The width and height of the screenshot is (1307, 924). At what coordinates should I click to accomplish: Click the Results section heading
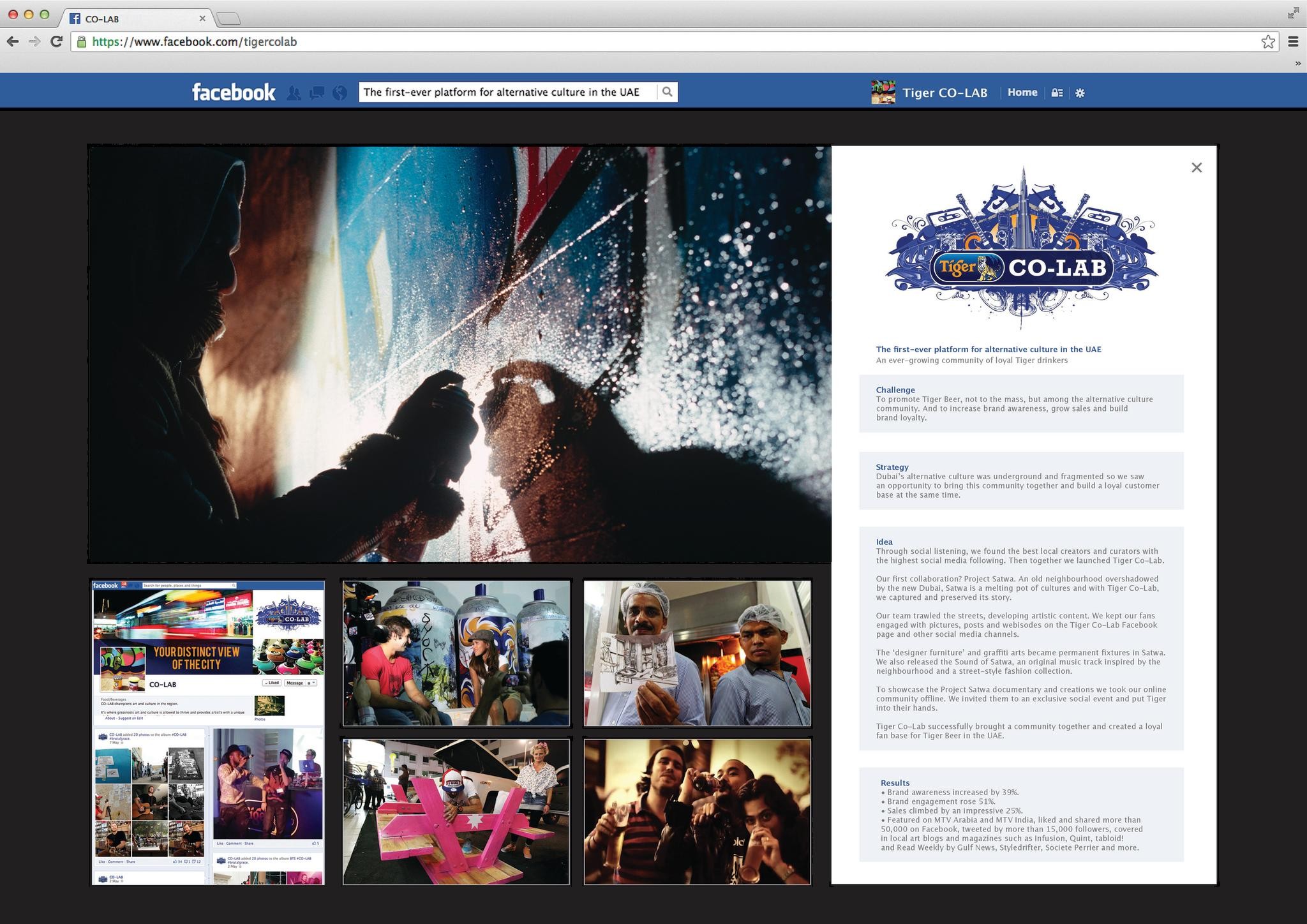(x=895, y=783)
